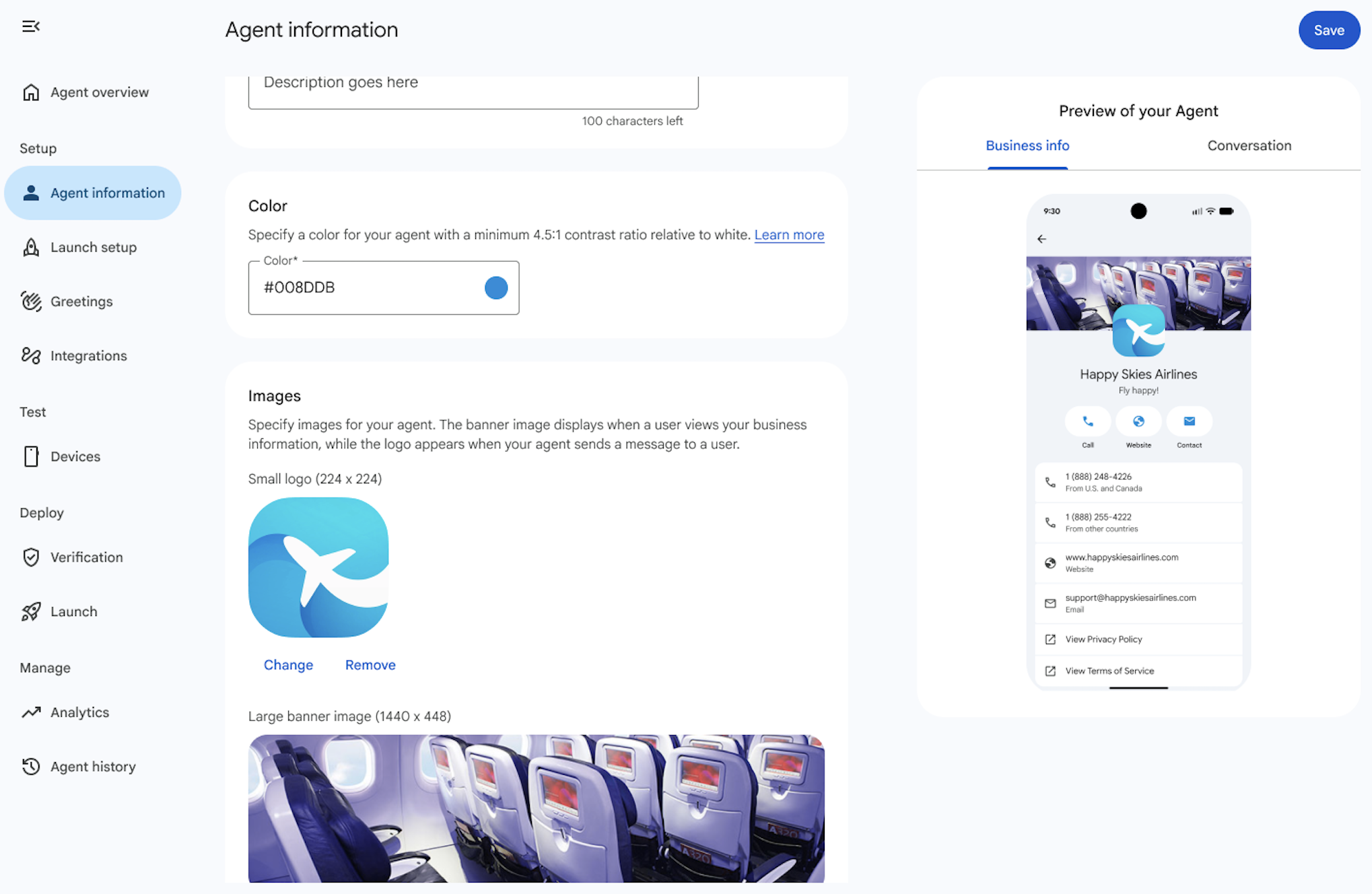Save the agent information
This screenshot has height=894, width=1372.
tap(1328, 30)
